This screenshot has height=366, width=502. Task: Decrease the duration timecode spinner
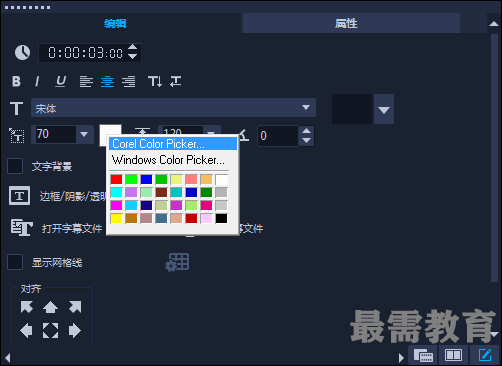pos(132,57)
